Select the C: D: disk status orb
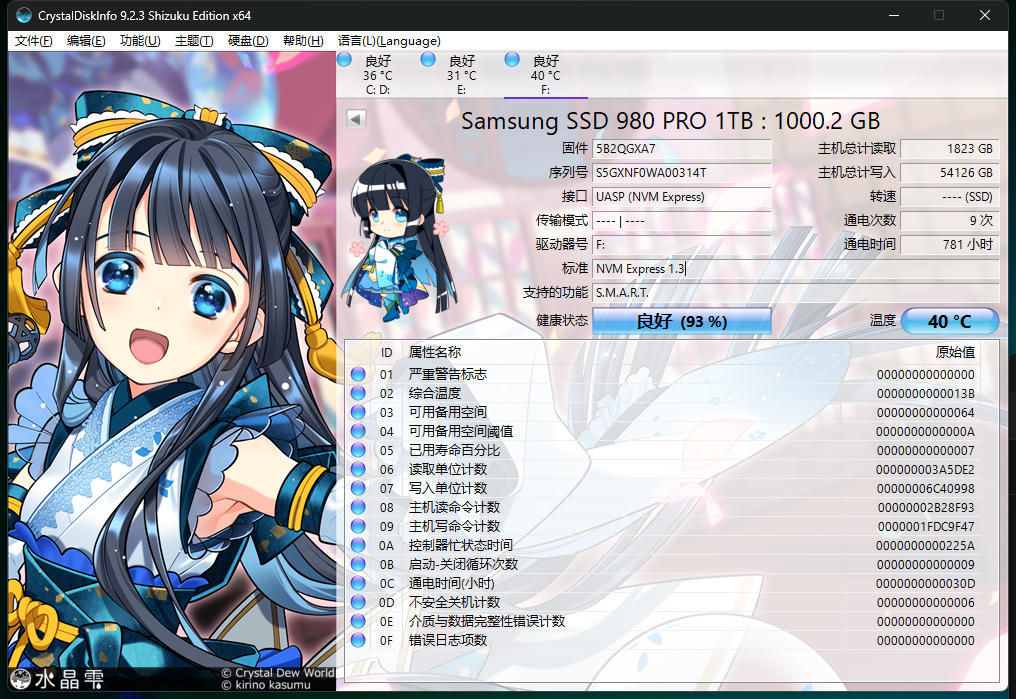Image resolution: width=1016 pixels, height=699 pixels. tap(344, 60)
